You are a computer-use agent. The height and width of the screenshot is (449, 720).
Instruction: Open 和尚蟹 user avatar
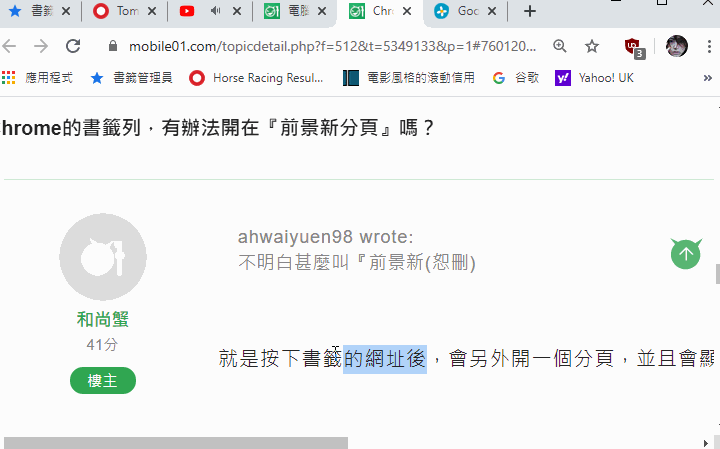(103, 257)
